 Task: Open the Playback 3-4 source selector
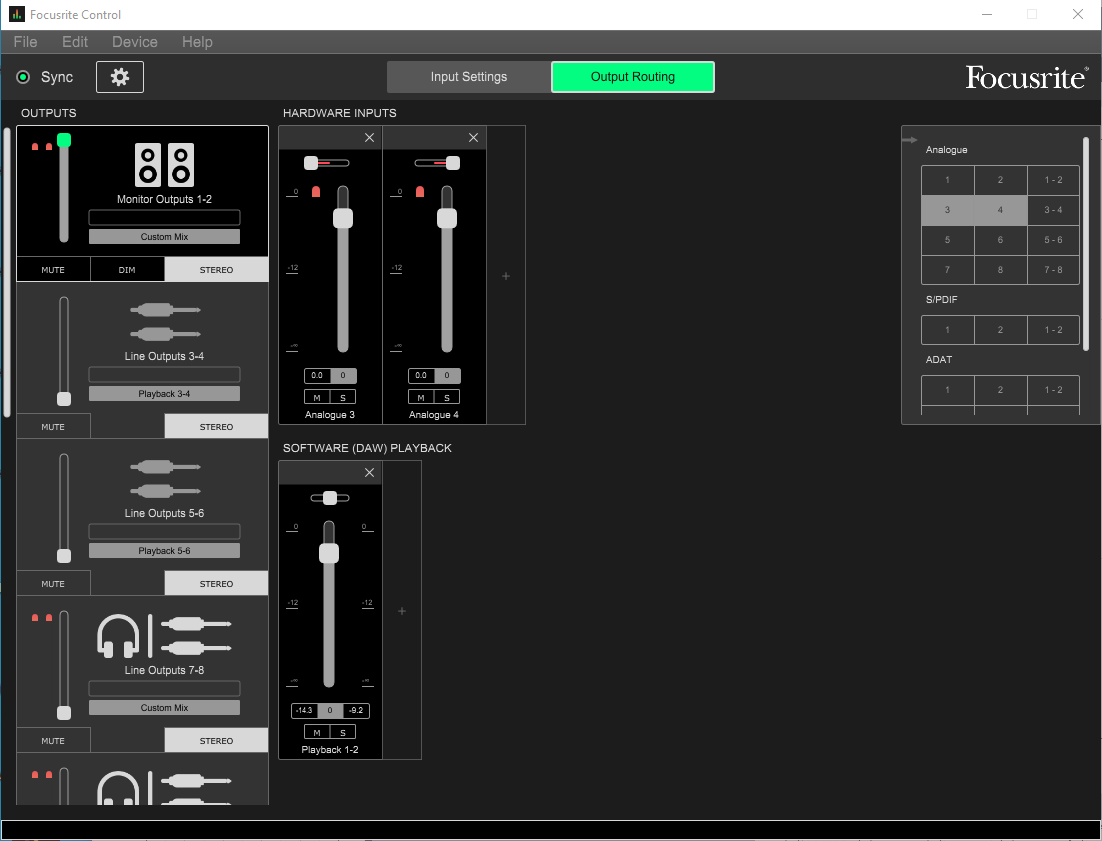164,393
